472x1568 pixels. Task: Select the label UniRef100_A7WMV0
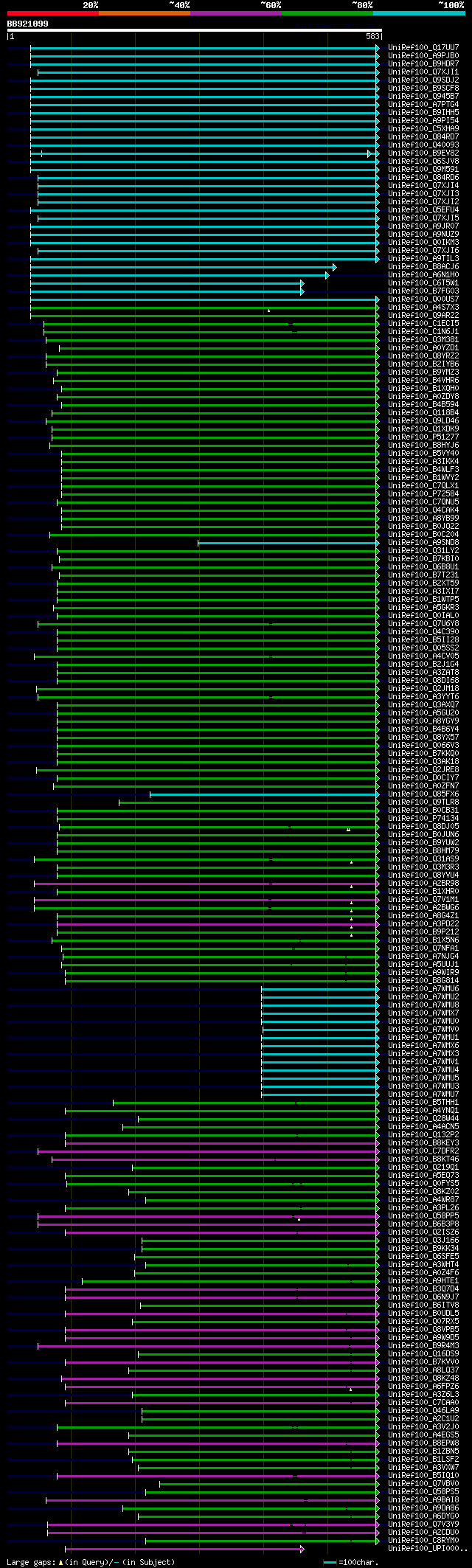(423, 1029)
